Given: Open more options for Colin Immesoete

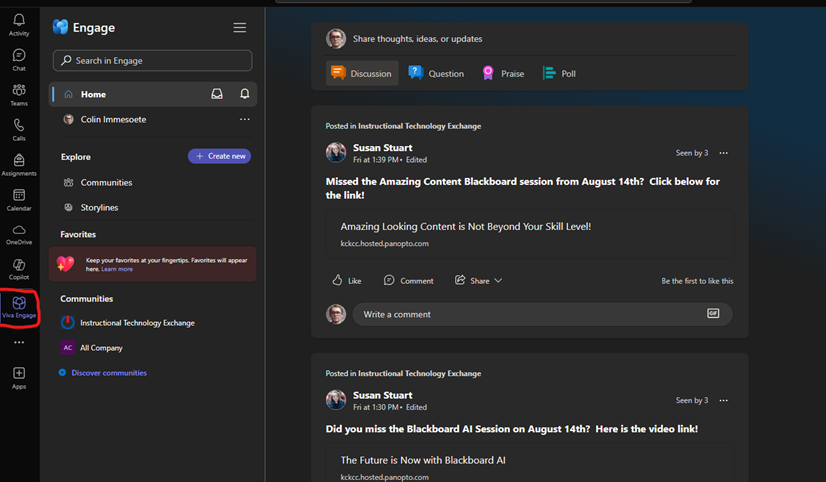Looking at the screenshot, I should point(244,119).
